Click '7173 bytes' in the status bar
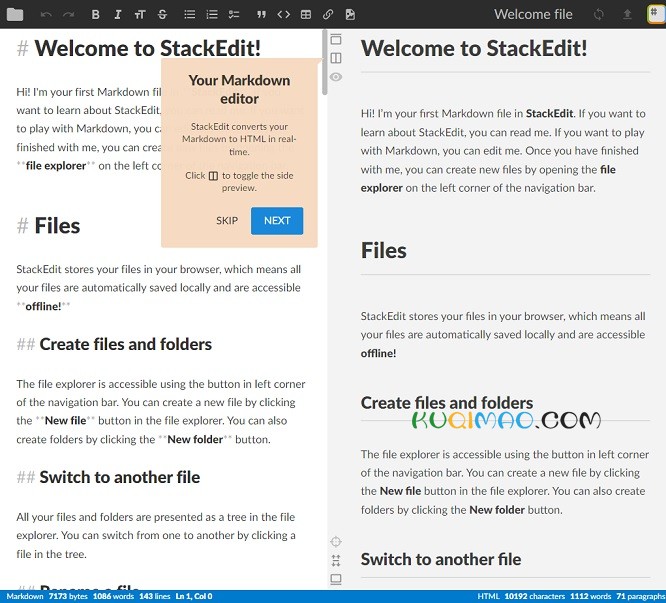 (x=68, y=596)
